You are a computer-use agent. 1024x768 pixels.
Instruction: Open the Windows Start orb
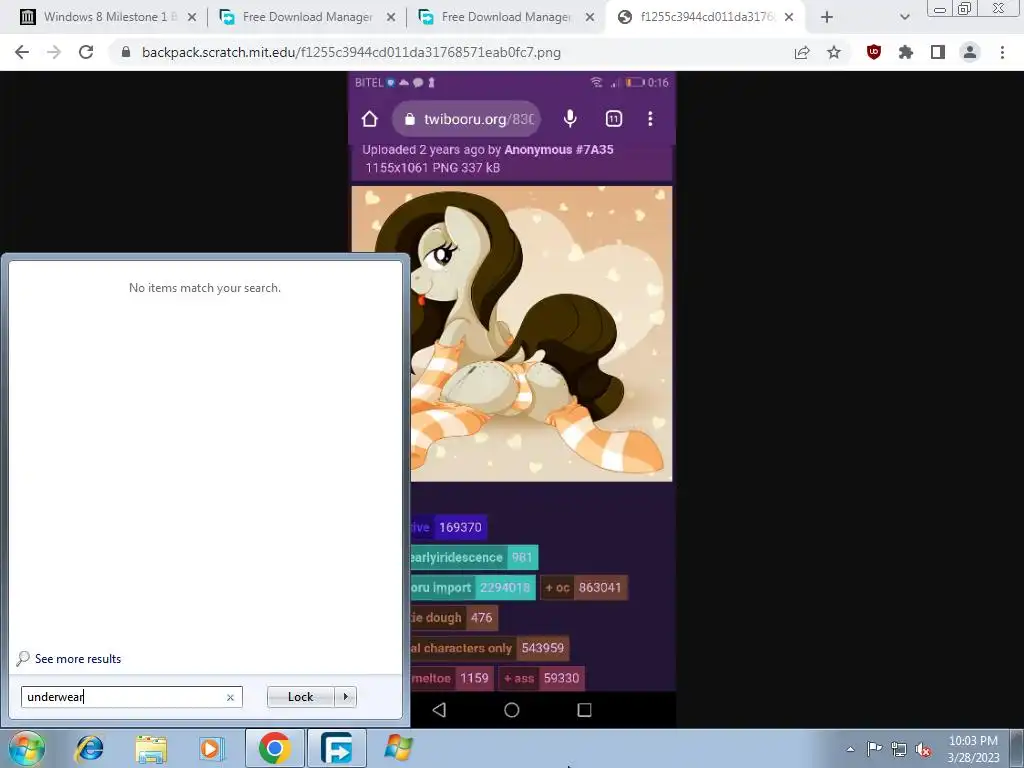27,748
